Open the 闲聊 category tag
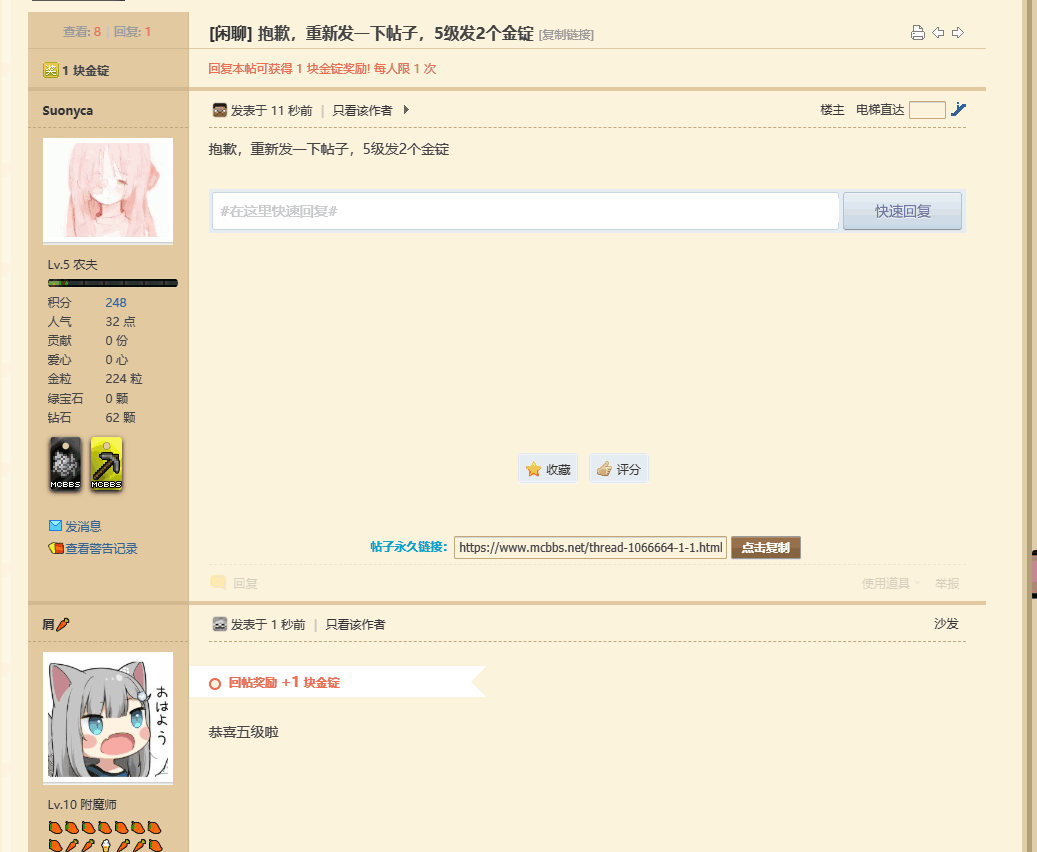This screenshot has height=852, width=1037. (231, 33)
